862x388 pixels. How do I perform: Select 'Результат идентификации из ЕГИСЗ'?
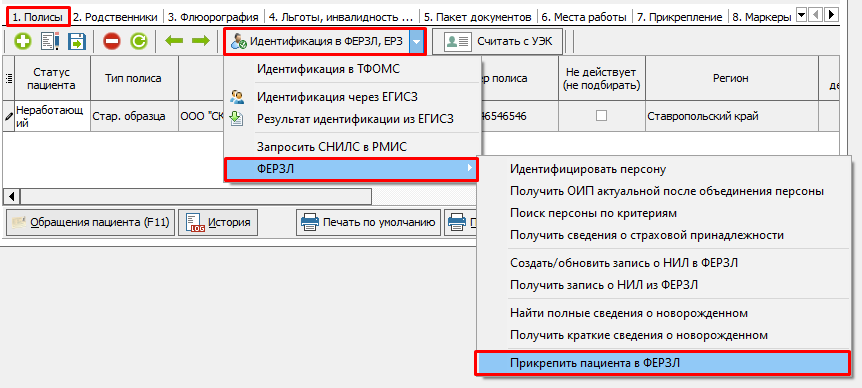pyautogui.click(x=352, y=118)
